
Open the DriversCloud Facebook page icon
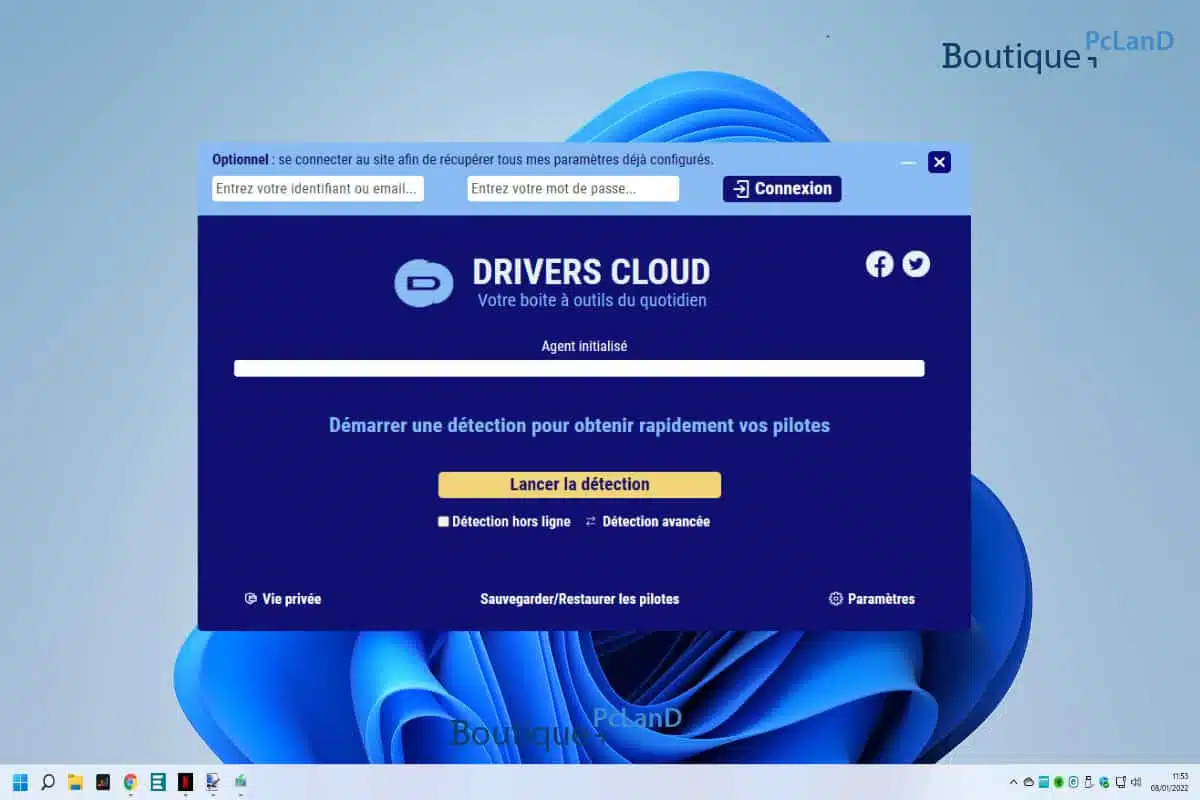point(879,264)
